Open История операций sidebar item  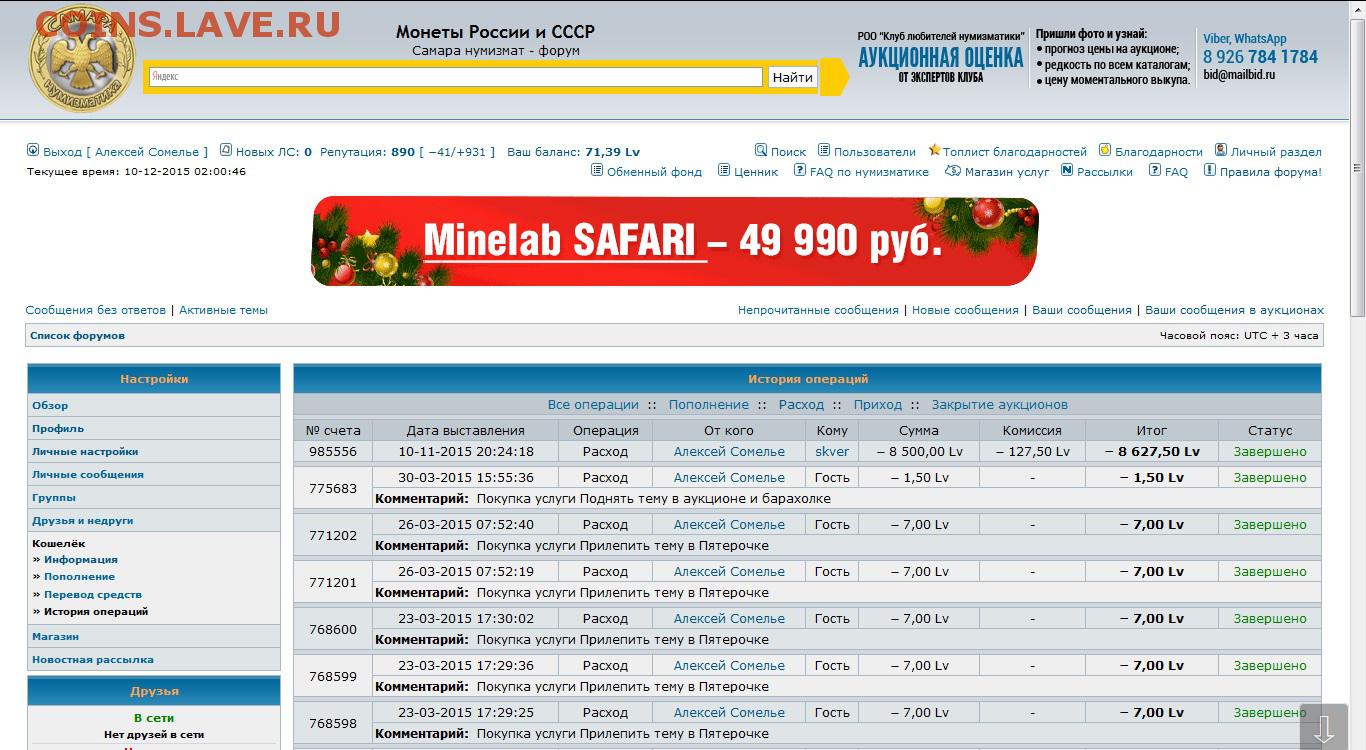[96, 612]
